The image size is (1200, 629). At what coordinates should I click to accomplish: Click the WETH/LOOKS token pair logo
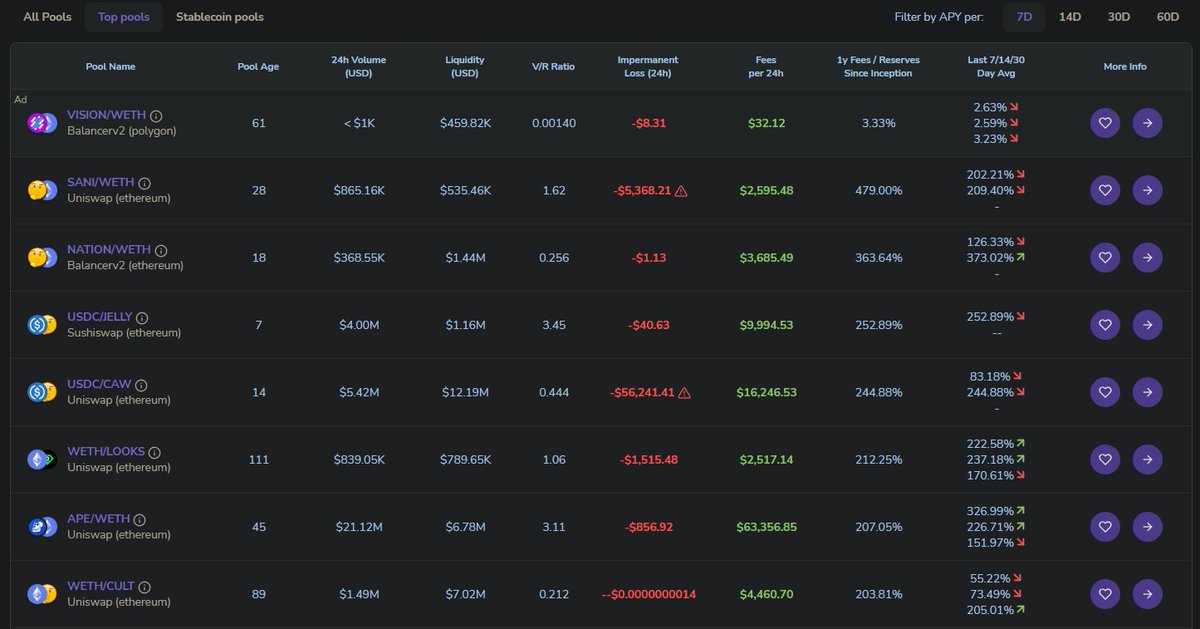coord(42,460)
